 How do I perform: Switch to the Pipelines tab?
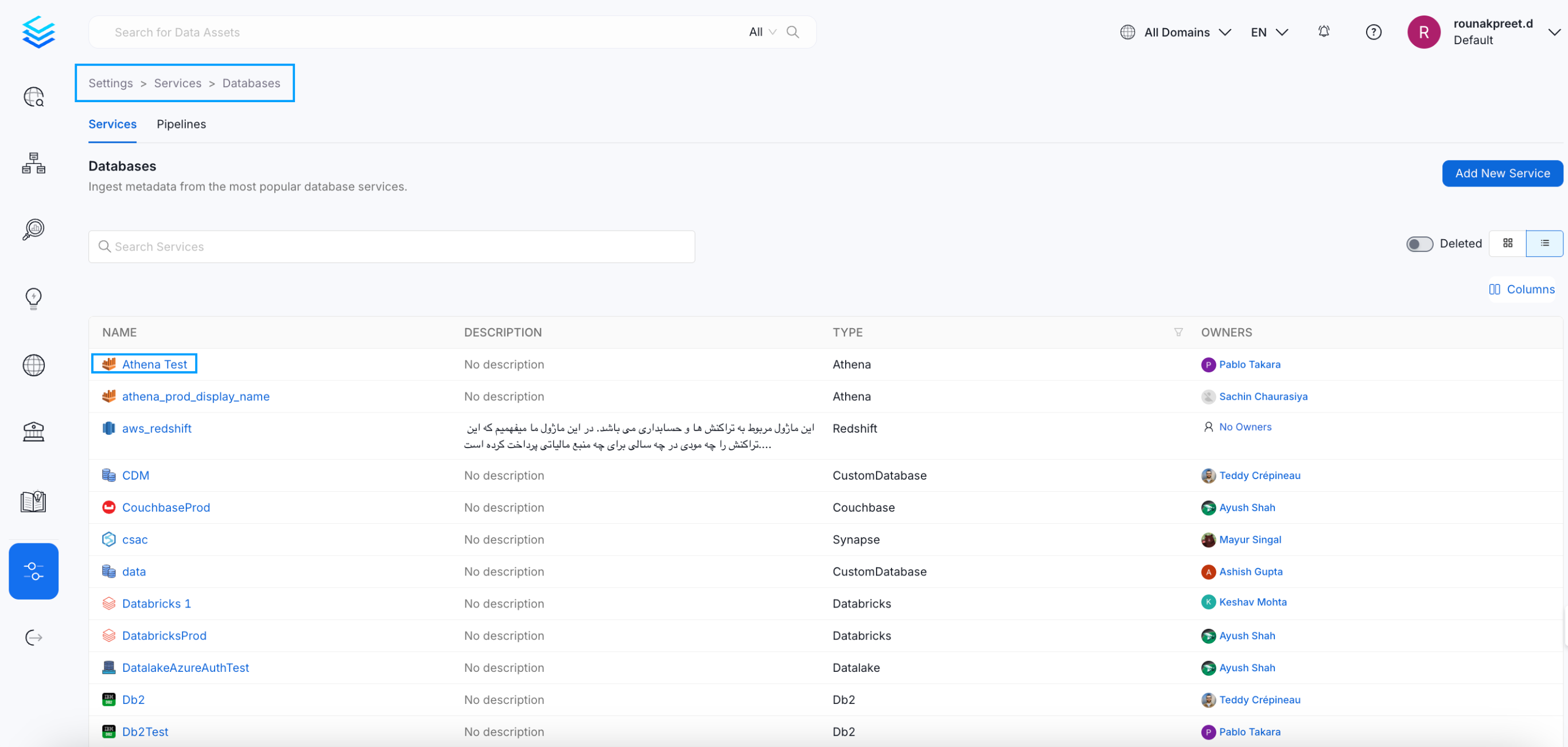(x=181, y=124)
